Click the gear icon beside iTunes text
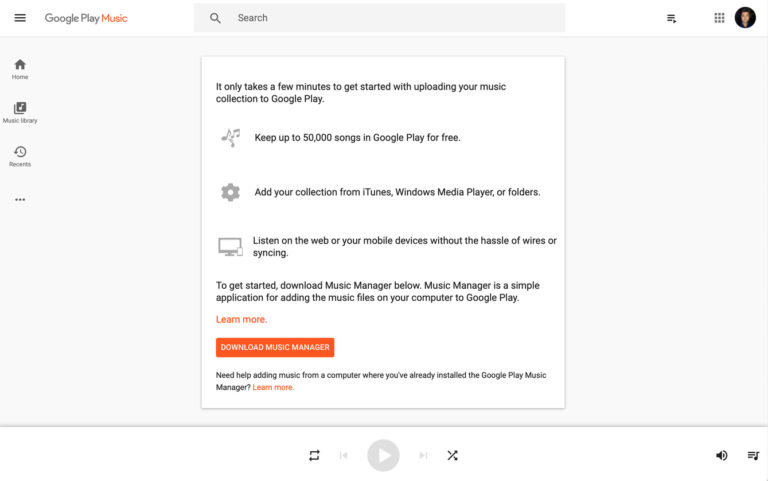768x481 pixels. [230, 192]
